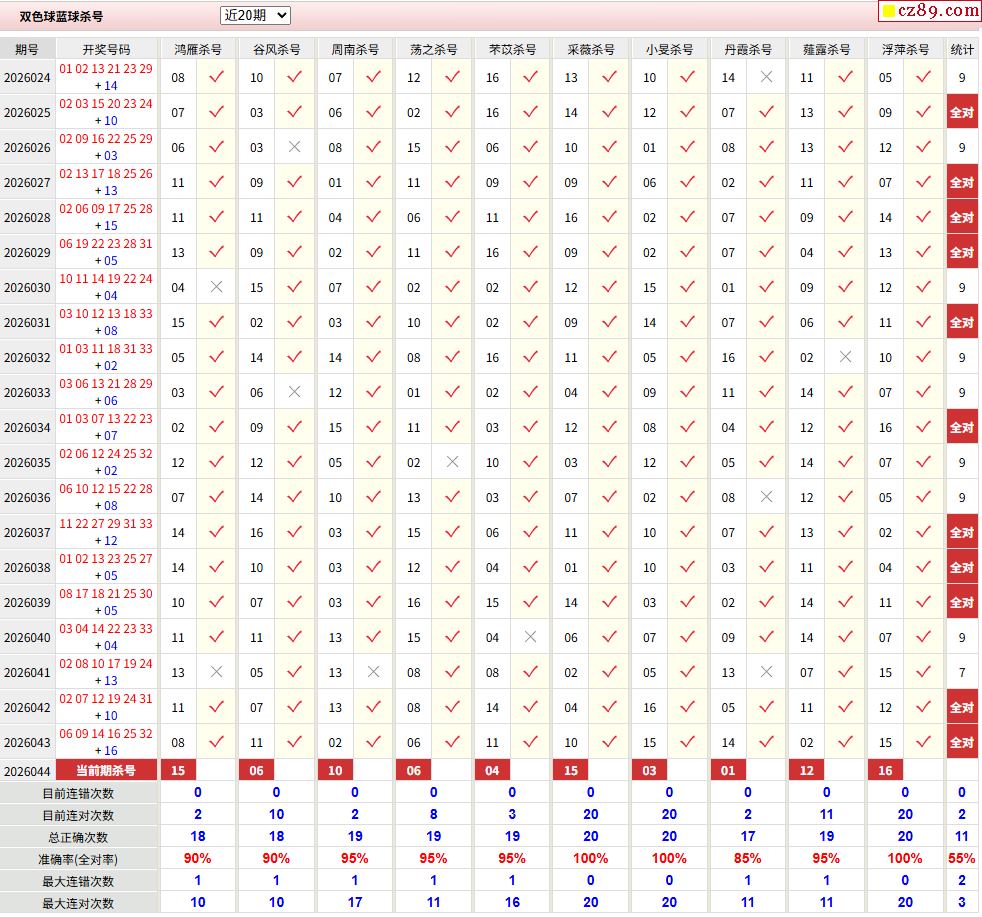Select the 芣苡 X mark in row 2026040
Image resolution: width=982 pixels, height=917 pixels.
click(x=530, y=637)
